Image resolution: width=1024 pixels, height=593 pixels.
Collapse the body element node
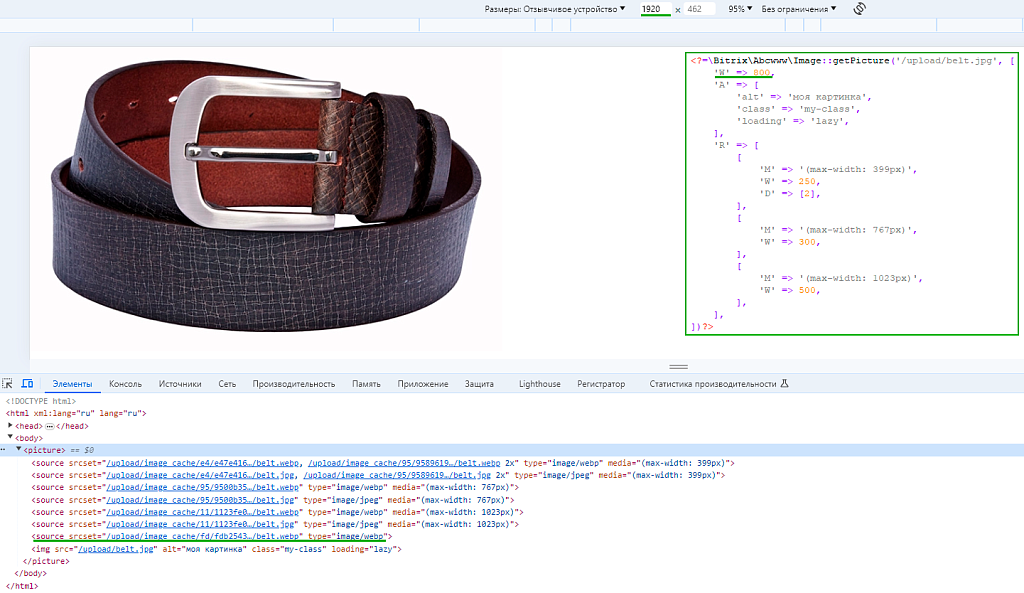point(10,437)
